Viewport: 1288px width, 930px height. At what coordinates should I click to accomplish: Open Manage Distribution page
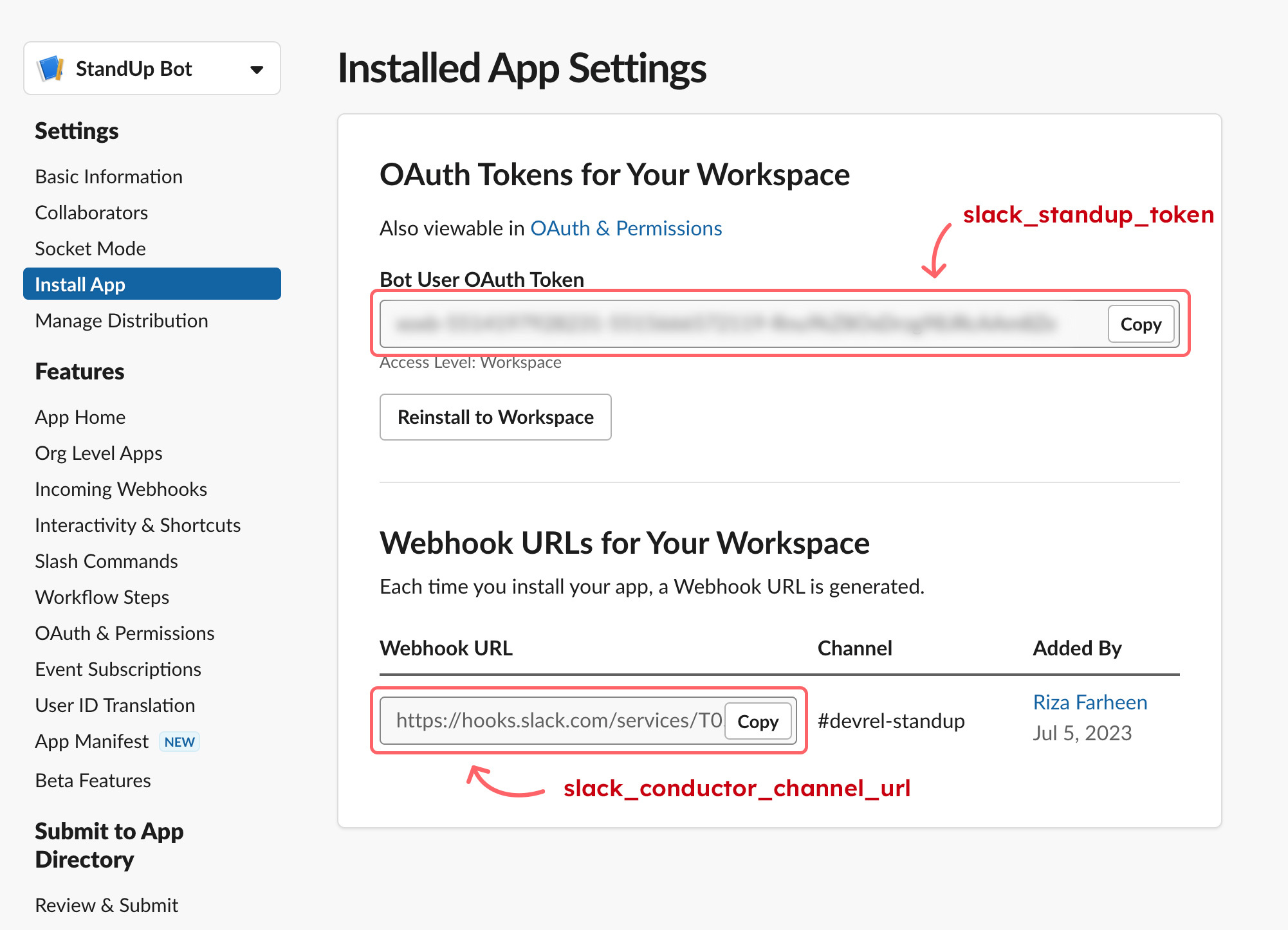[x=122, y=321]
